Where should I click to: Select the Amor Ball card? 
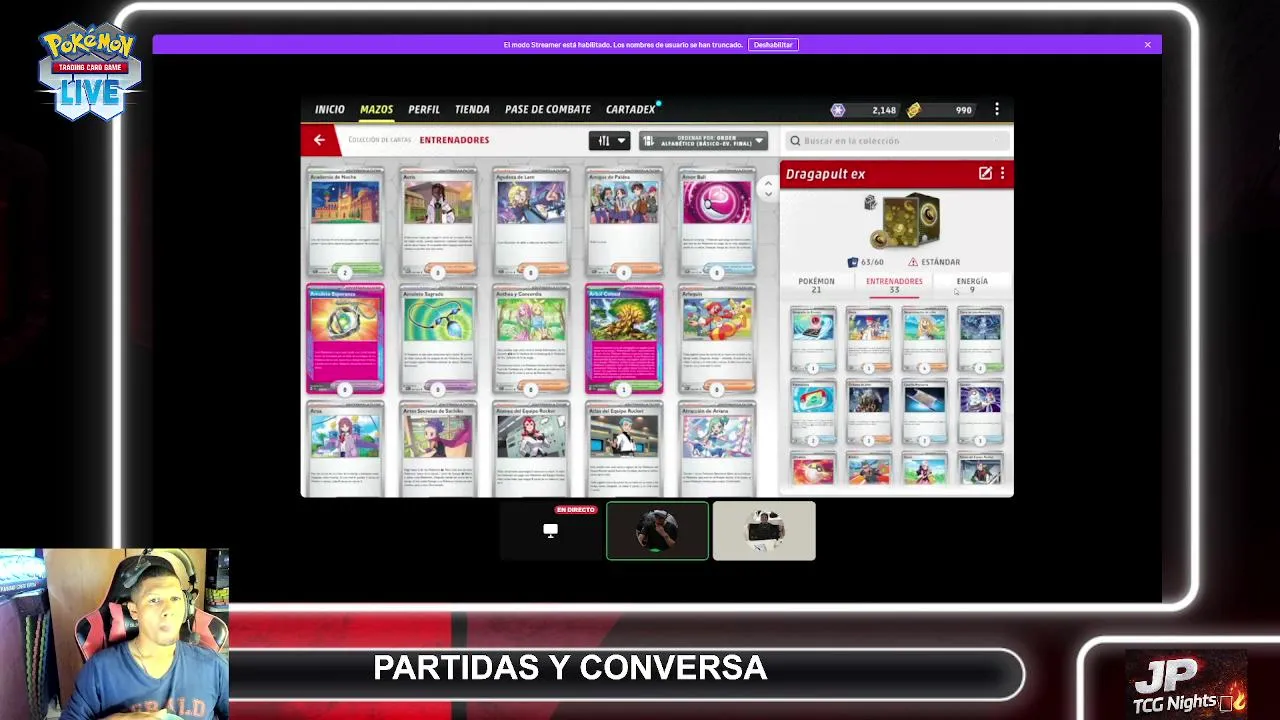pos(717,222)
